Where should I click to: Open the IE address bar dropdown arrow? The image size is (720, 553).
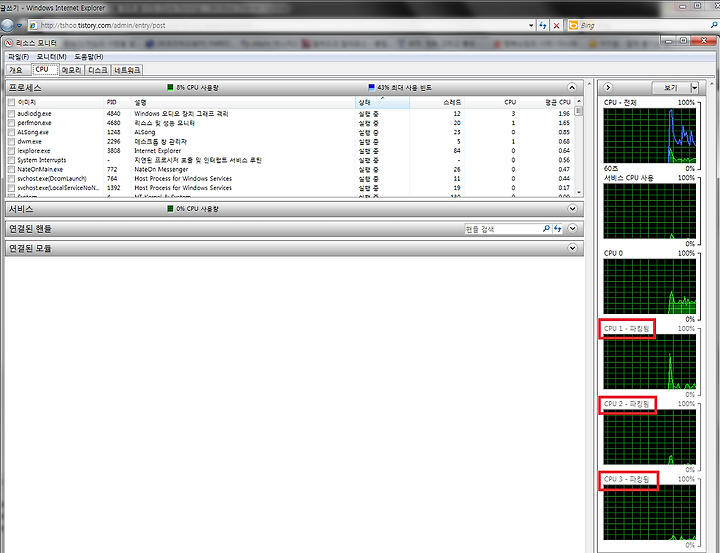(x=531, y=25)
